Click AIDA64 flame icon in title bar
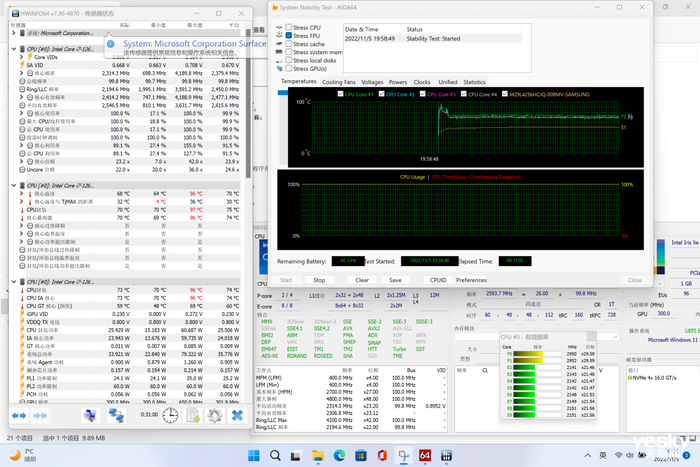The width and height of the screenshot is (700, 467). pyautogui.click(x=275, y=7)
